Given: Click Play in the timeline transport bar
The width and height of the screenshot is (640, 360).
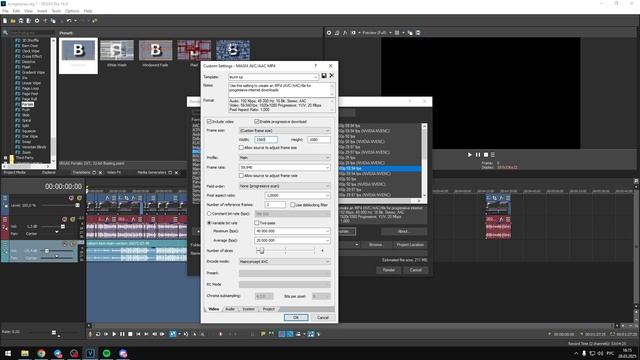Looking at the screenshot, I should 114,334.
